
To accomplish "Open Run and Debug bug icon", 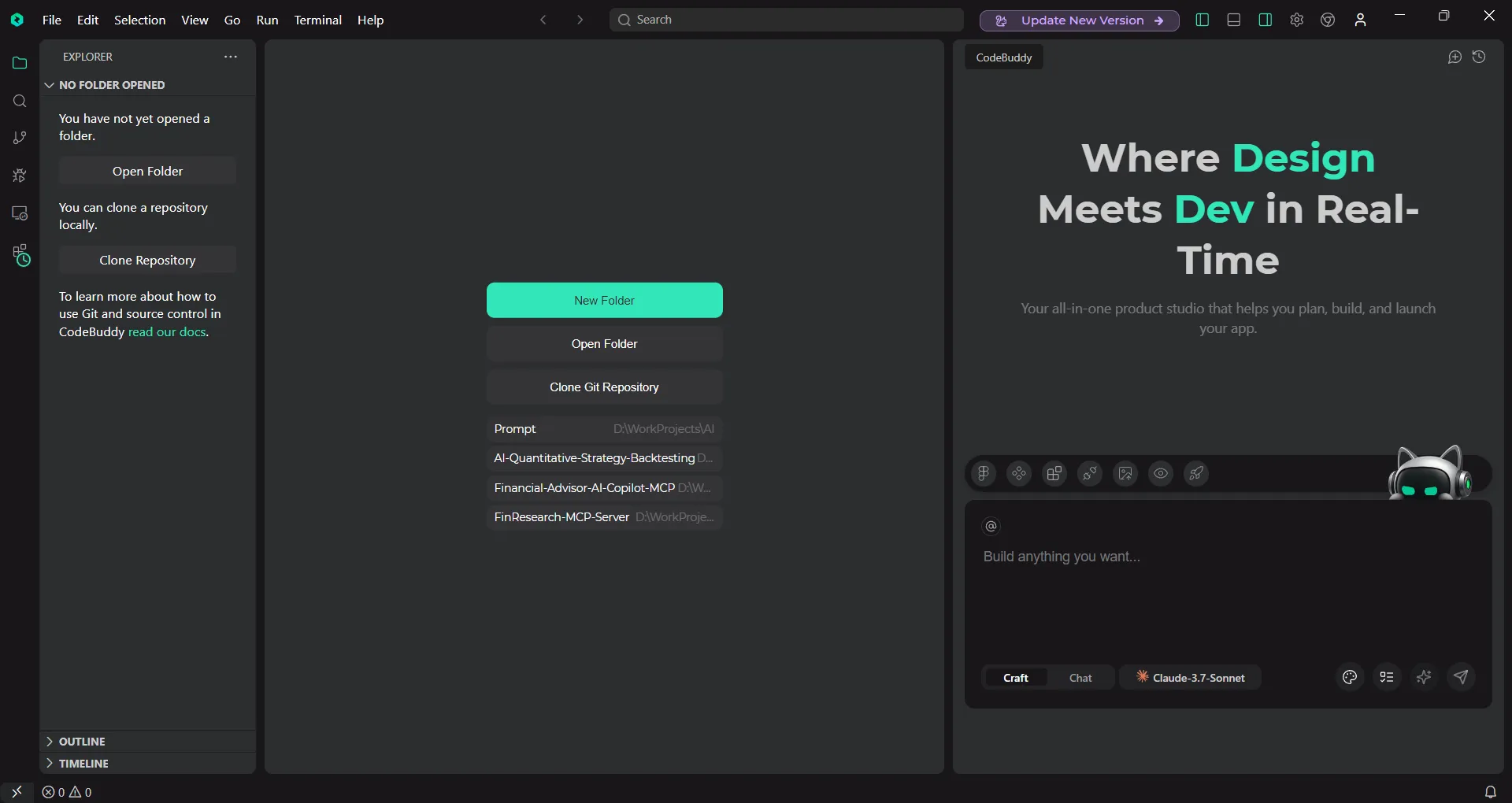I will [20, 176].
